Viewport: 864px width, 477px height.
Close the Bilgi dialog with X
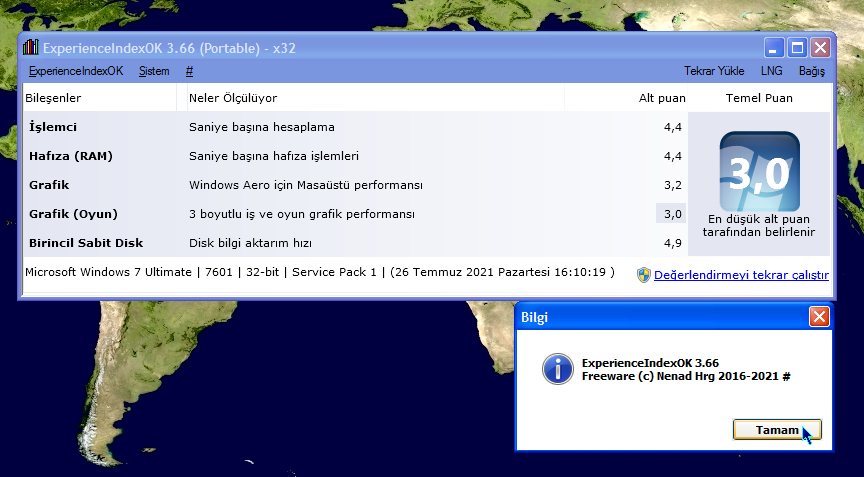(819, 317)
